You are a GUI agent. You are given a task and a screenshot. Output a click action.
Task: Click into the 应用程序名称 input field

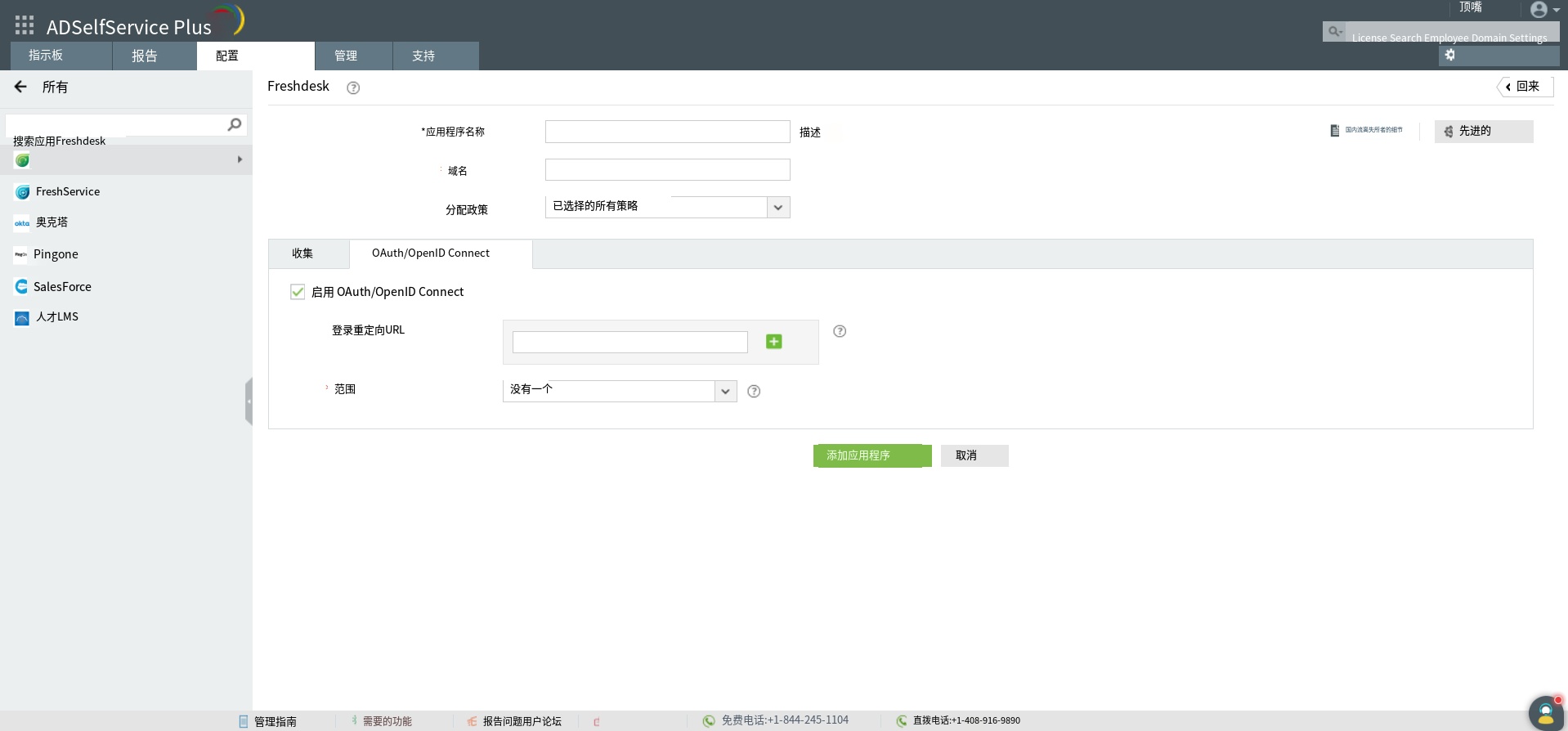pos(667,132)
